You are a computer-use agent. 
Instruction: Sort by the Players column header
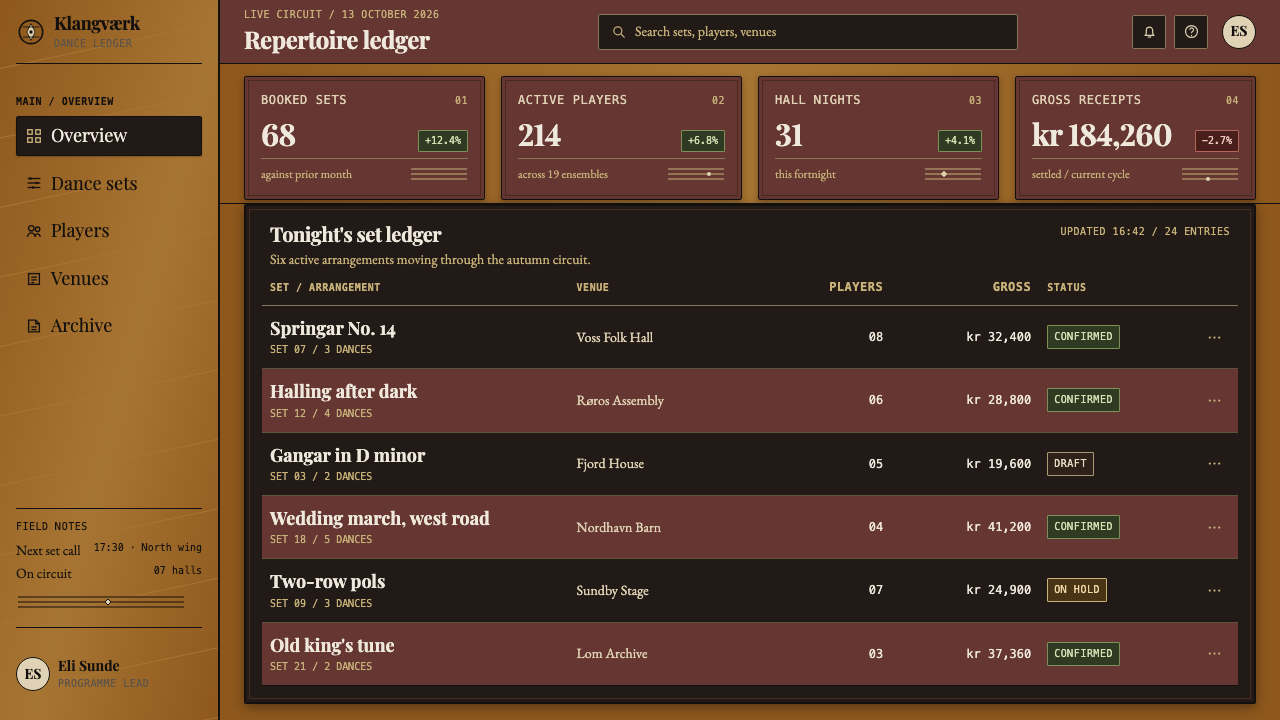tap(856, 287)
